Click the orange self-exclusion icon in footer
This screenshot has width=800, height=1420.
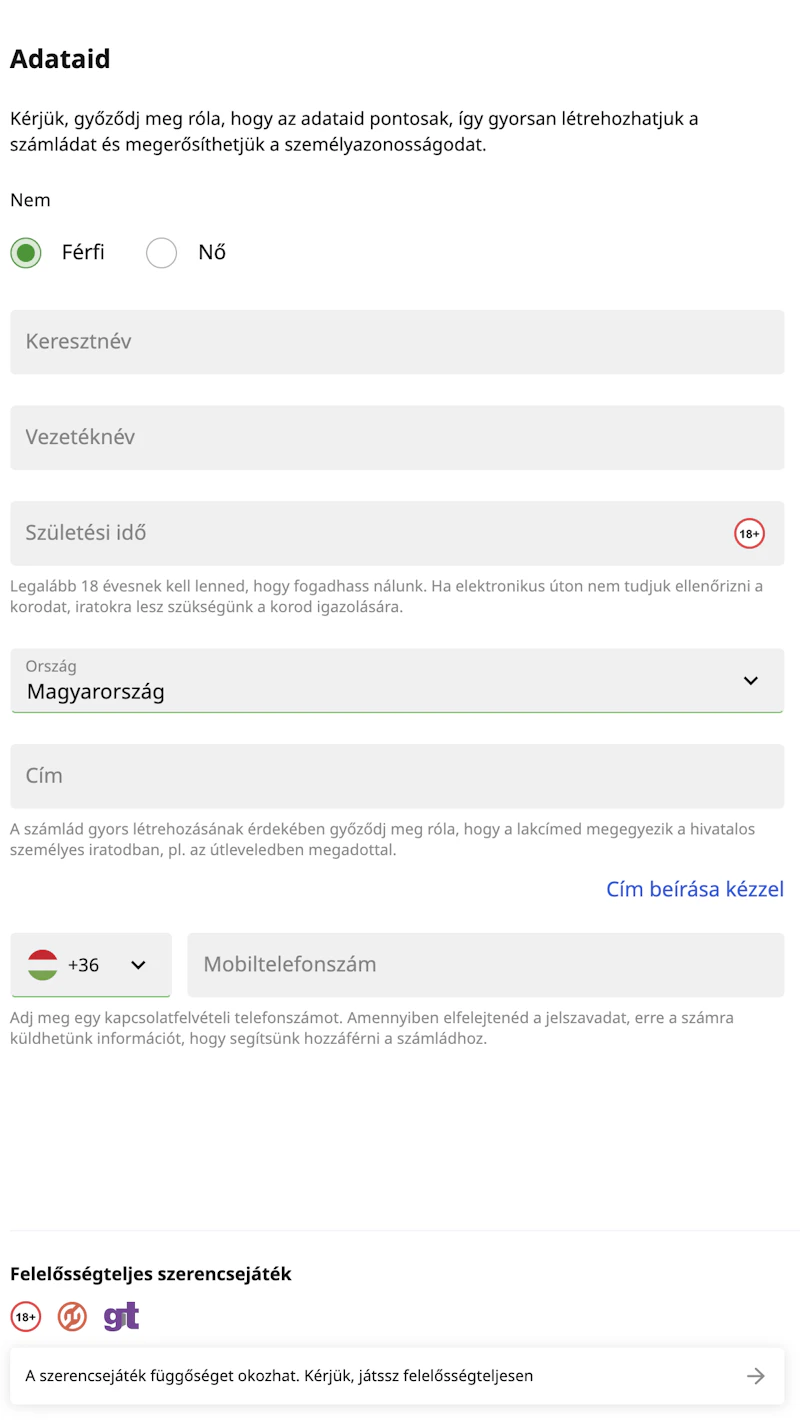(x=72, y=1317)
